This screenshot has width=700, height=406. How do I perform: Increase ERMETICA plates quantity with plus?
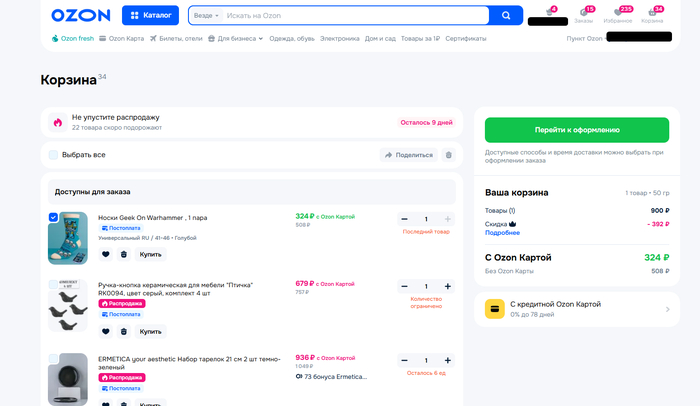coord(448,360)
